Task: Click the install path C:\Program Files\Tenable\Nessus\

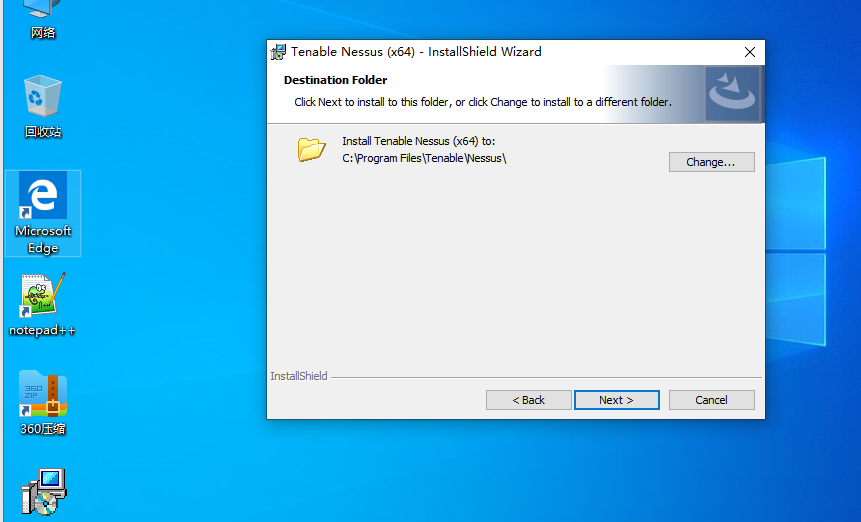Action: (x=424, y=158)
